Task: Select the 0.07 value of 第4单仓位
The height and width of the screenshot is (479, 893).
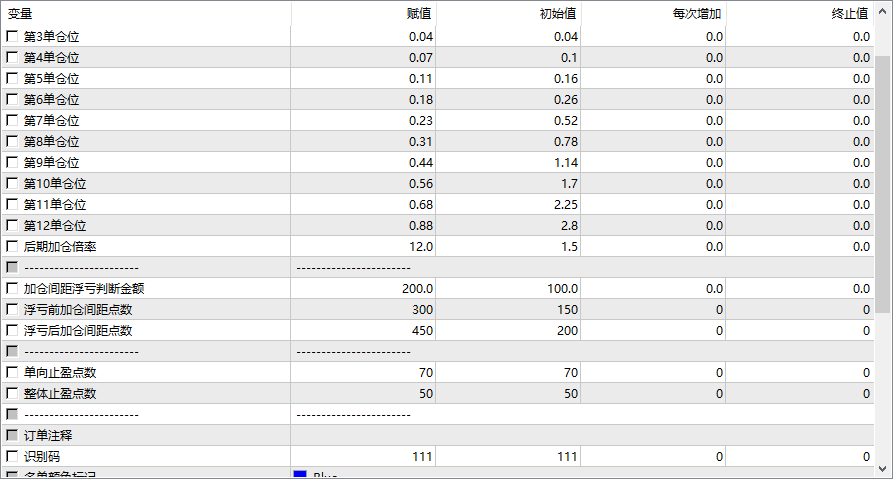Action: click(x=421, y=58)
